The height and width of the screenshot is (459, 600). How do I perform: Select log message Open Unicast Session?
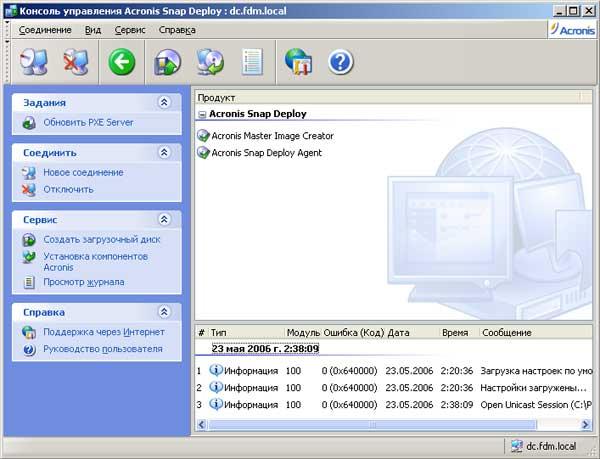coord(536,404)
